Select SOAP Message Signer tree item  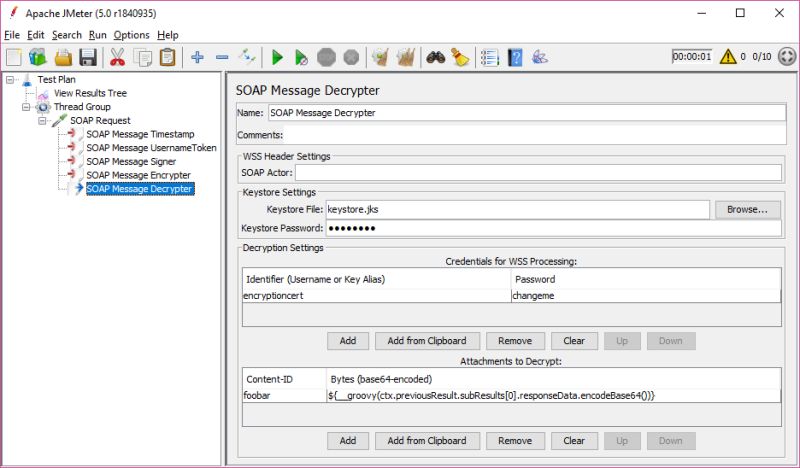coord(131,161)
